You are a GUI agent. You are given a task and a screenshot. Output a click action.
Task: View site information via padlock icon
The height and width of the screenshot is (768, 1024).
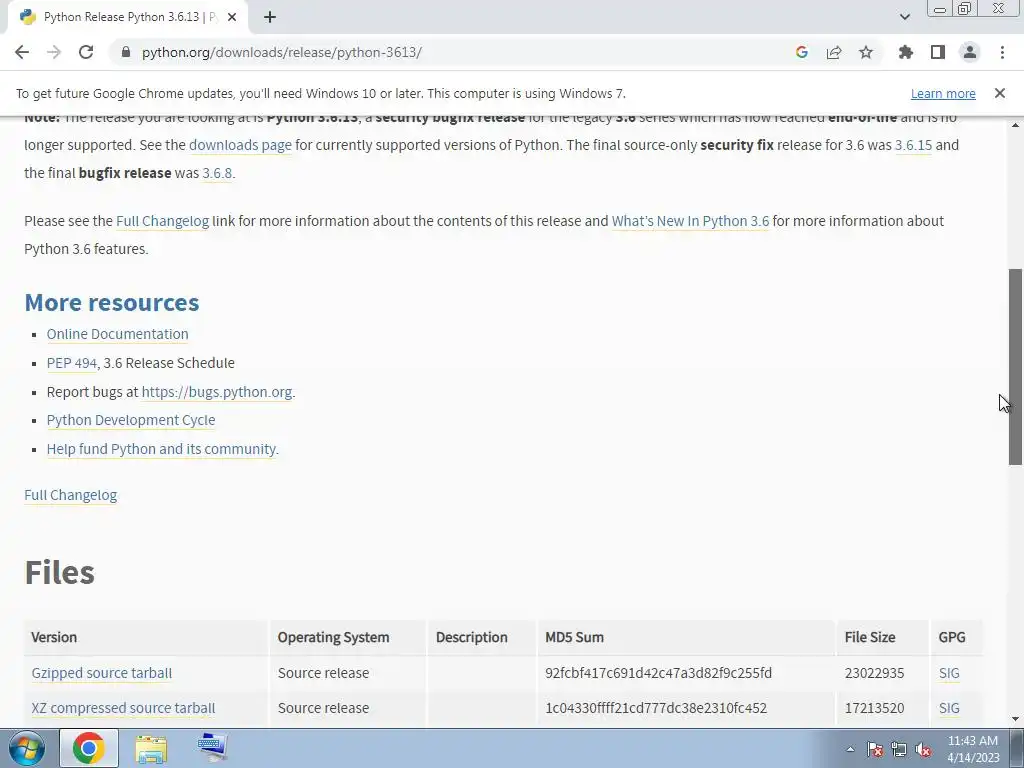126,52
